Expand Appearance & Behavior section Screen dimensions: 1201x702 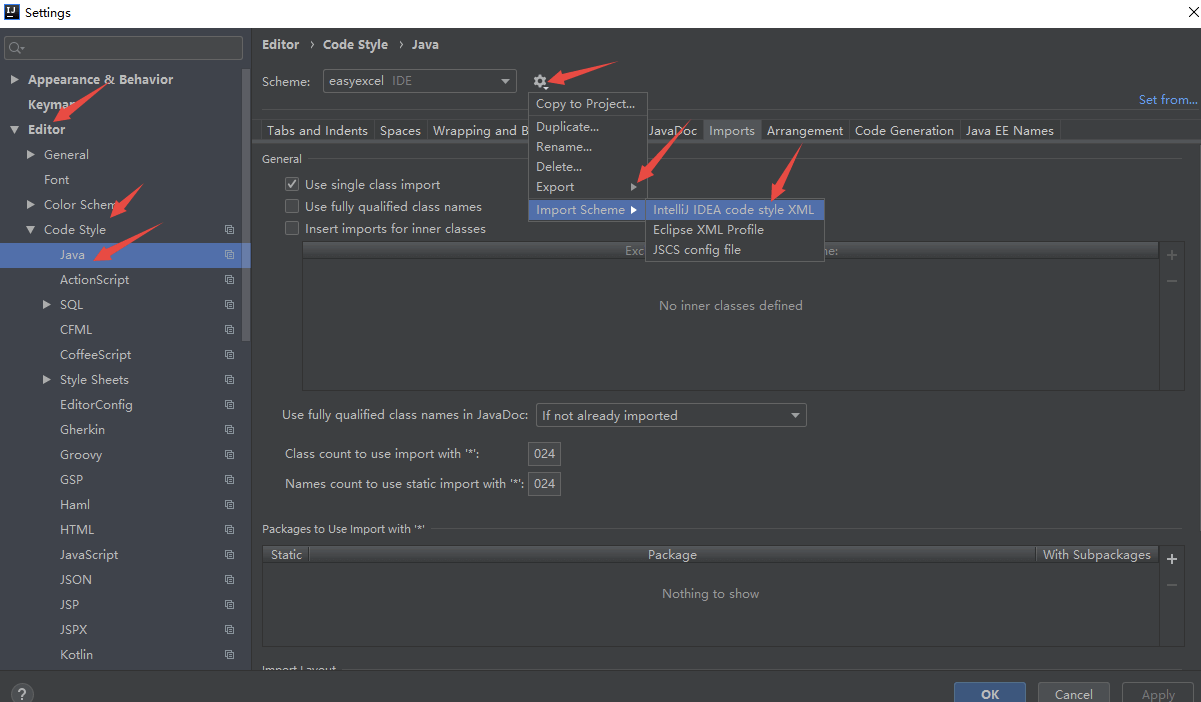[x=14, y=80]
